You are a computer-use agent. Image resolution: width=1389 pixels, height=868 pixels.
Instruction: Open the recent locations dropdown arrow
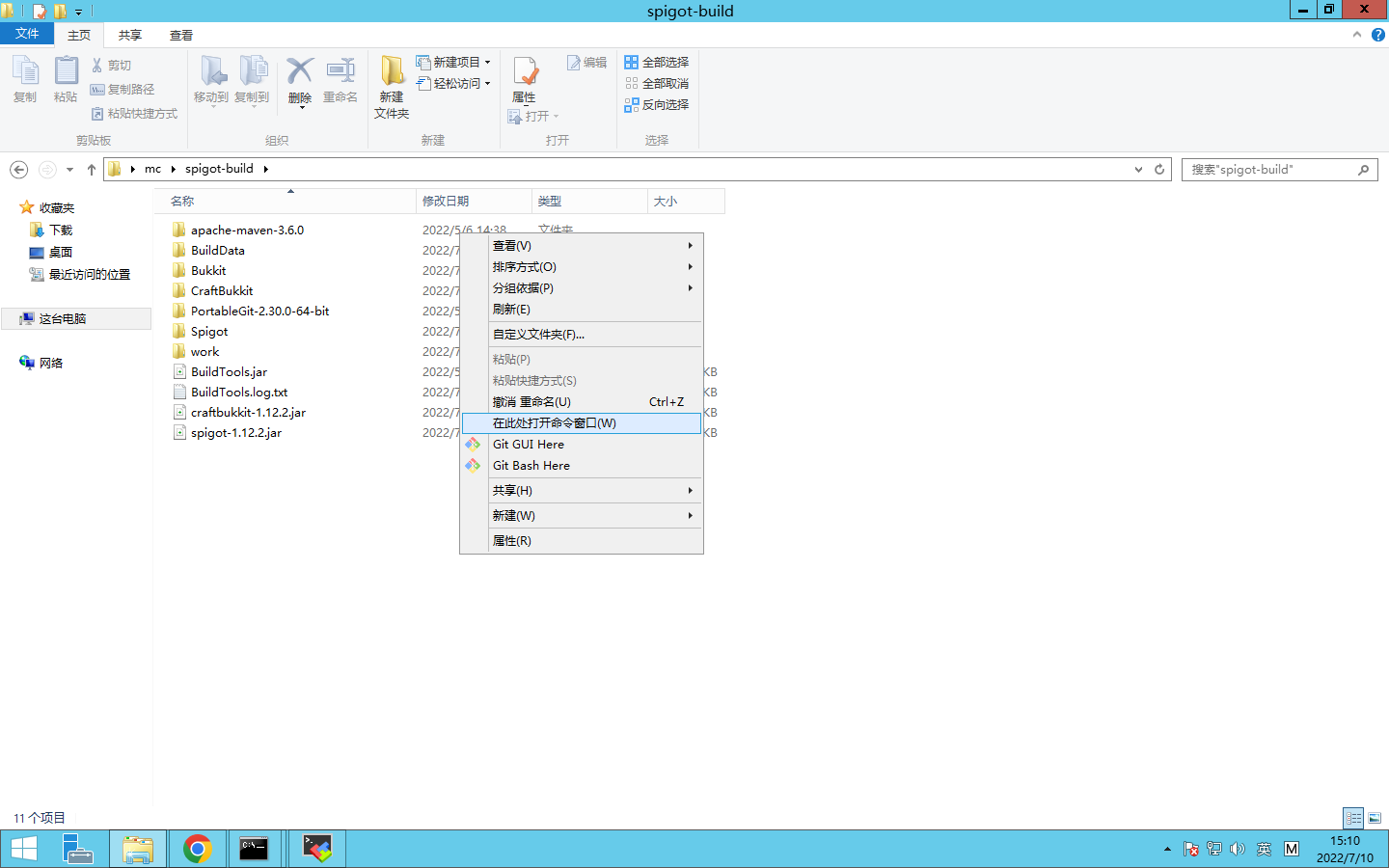tap(69, 170)
